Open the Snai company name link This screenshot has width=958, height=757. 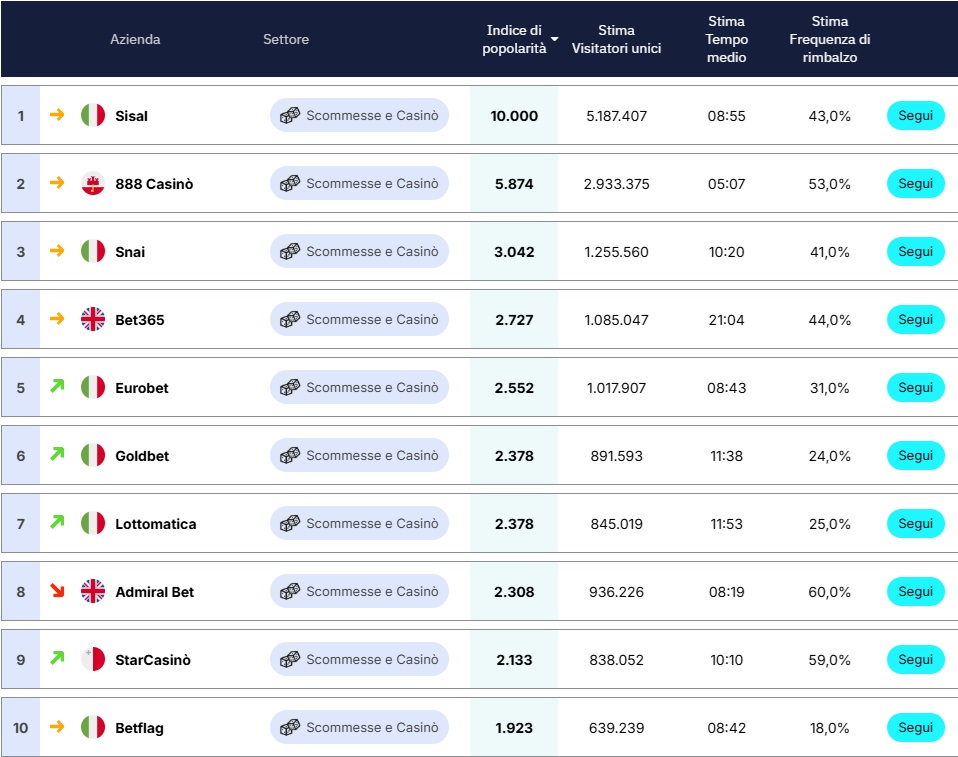click(x=130, y=252)
